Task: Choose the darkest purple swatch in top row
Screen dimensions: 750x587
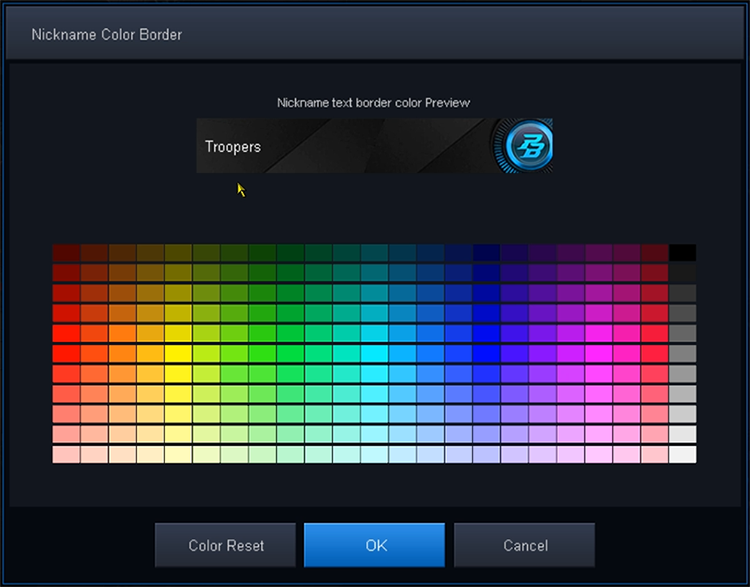Action: point(542,253)
